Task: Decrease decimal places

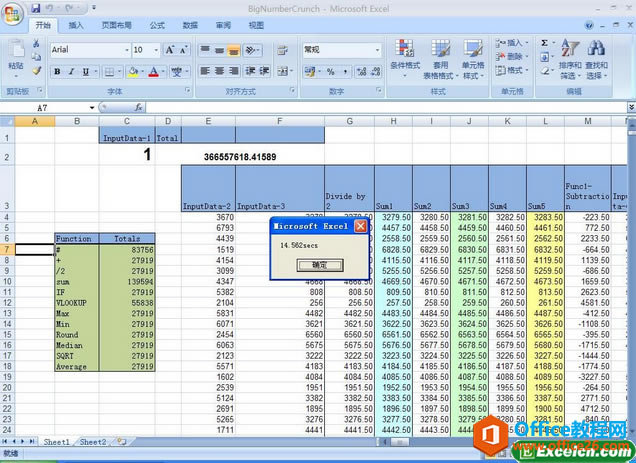Action: pyautogui.click(x=376, y=72)
